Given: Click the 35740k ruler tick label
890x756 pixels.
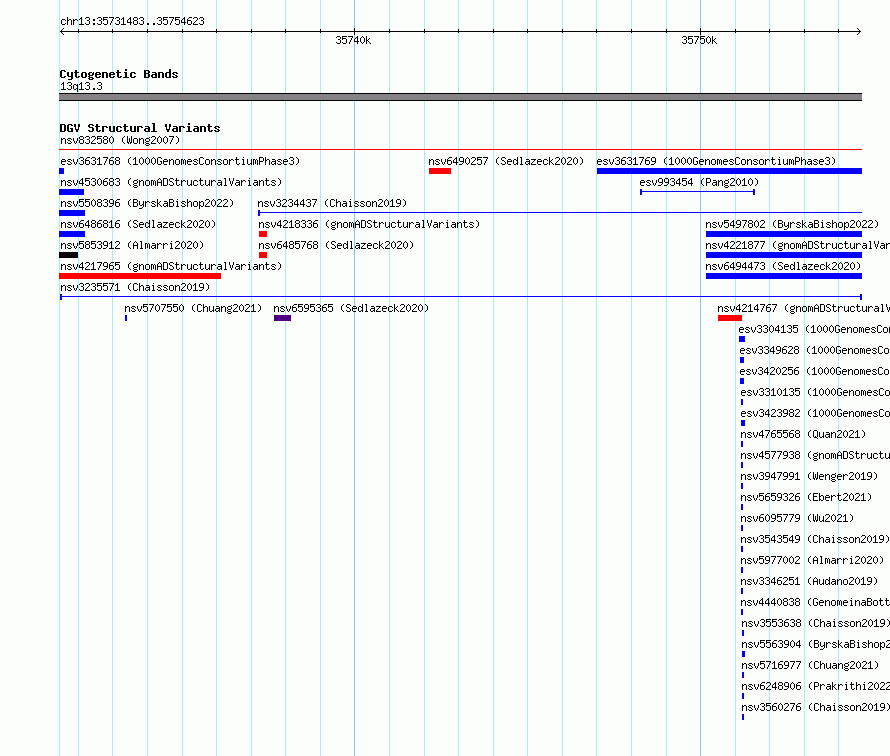Looking at the screenshot, I should tap(353, 40).
